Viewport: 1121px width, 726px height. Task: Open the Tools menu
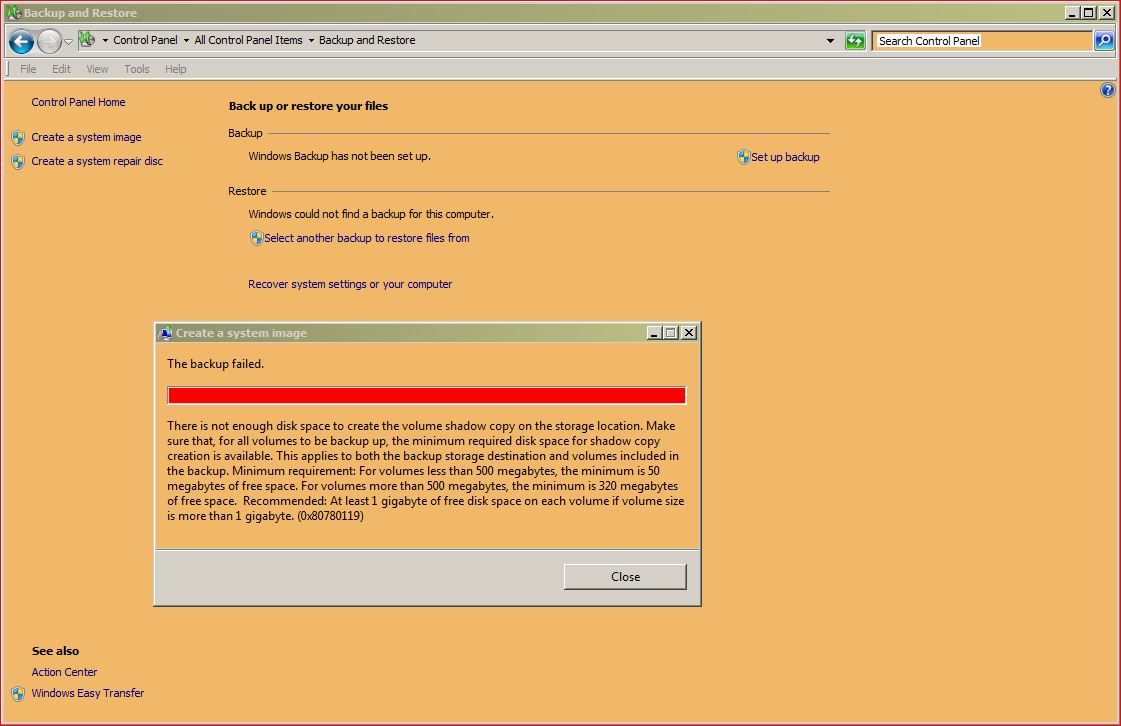pos(137,69)
